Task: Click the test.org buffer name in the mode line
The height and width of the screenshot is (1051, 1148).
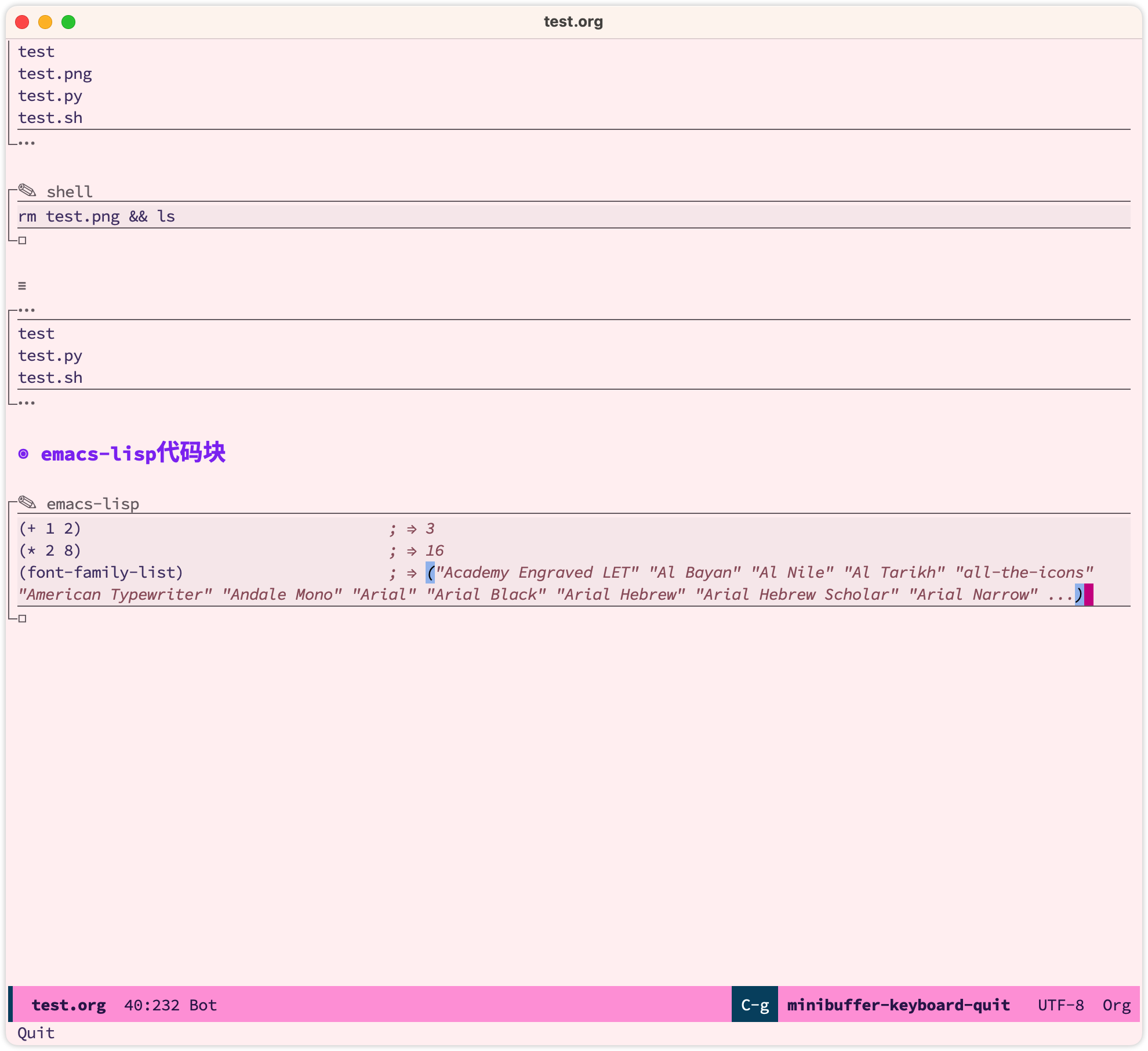Action: [x=68, y=1005]
